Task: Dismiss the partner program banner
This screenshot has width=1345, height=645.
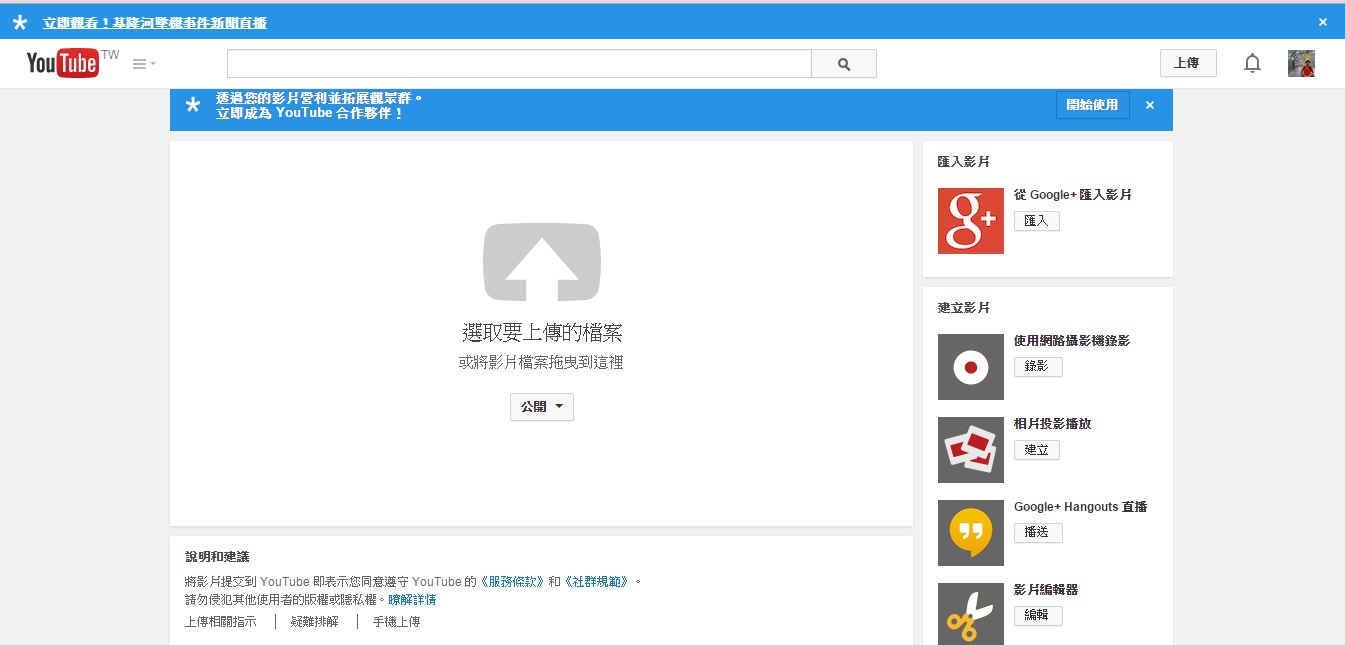Action: [x=1150, y=105]
